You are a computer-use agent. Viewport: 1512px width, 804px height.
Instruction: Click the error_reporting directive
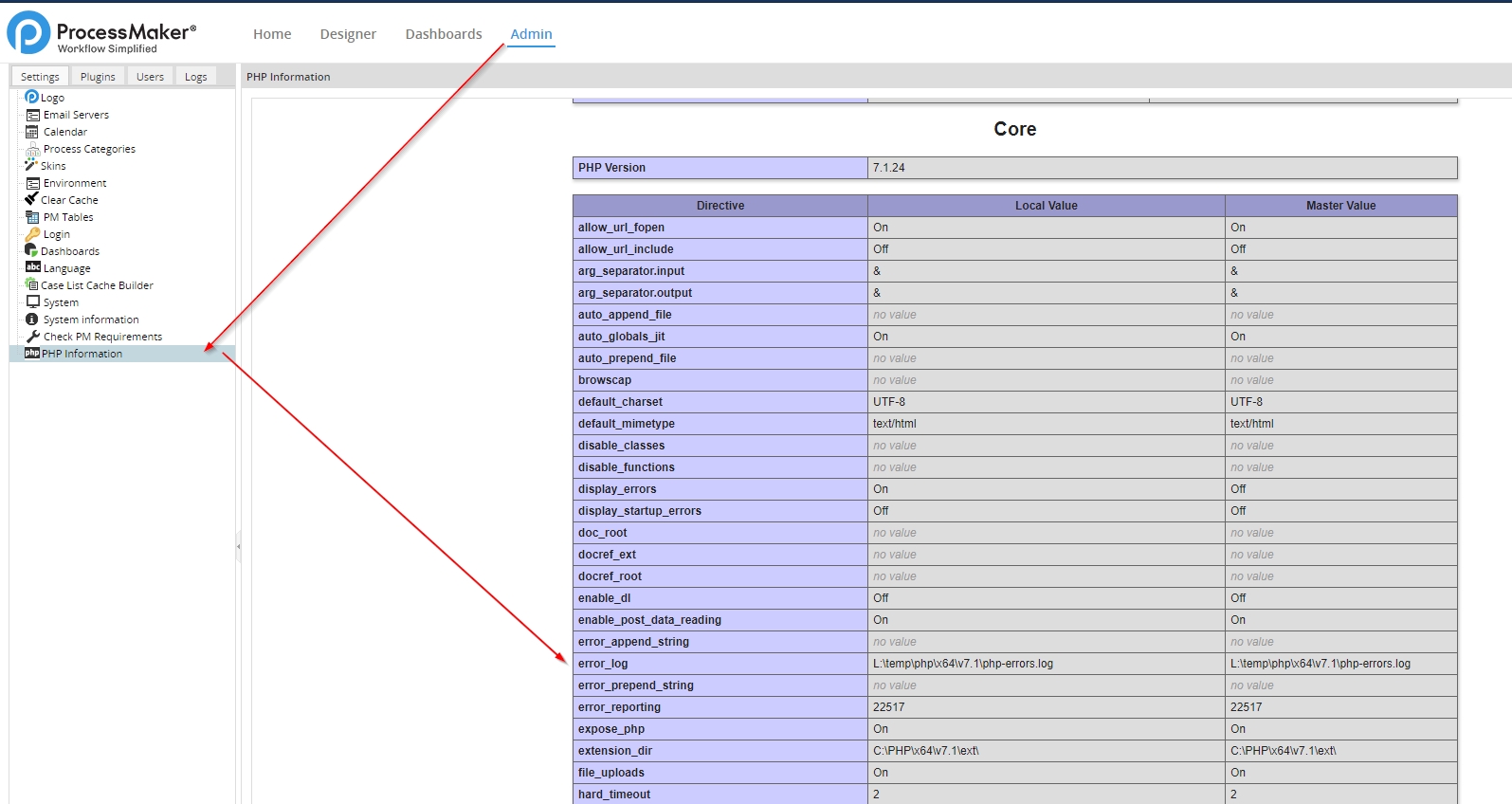coord(619,707)
